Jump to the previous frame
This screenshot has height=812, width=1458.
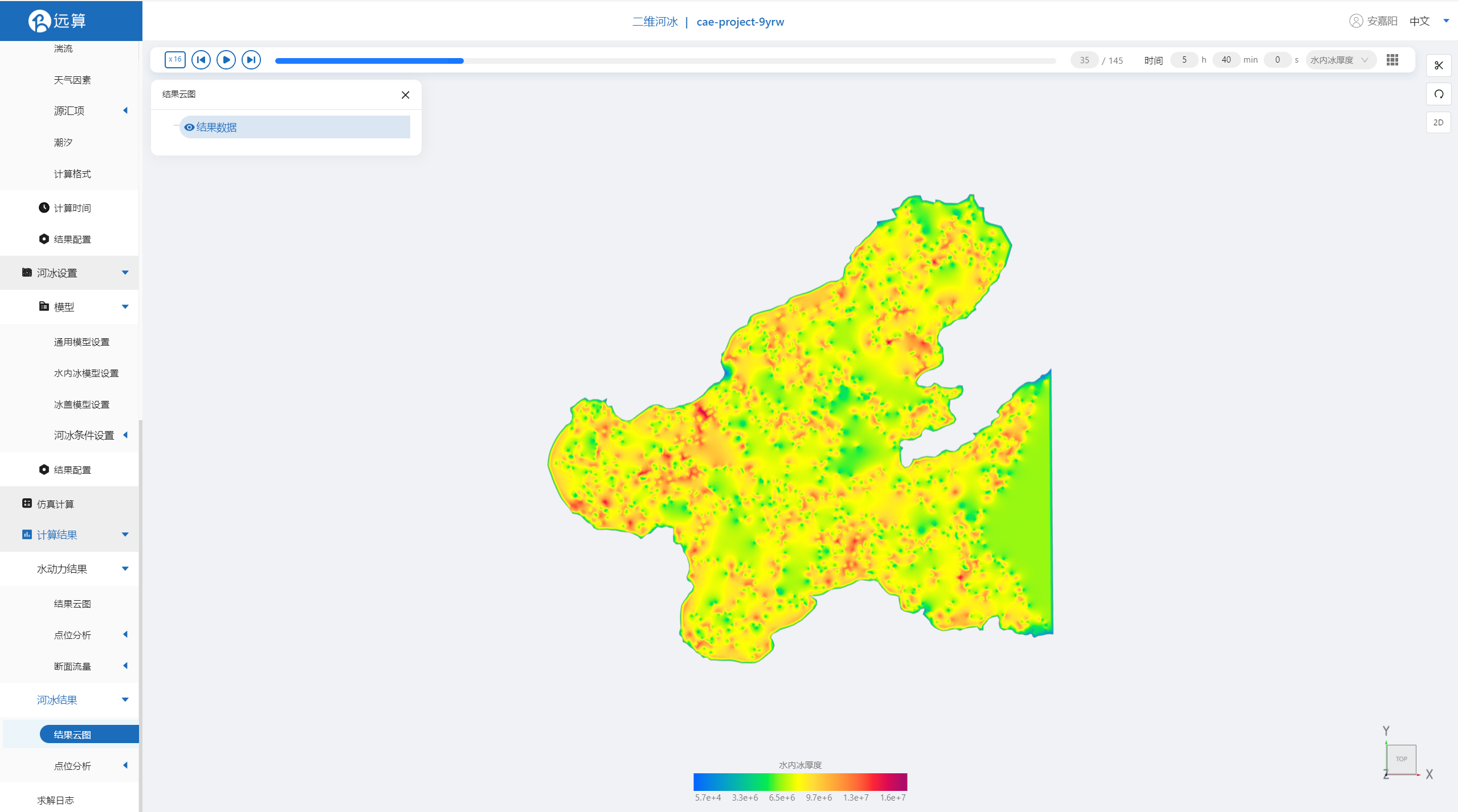pyautogui.click(x=201, y=60)
